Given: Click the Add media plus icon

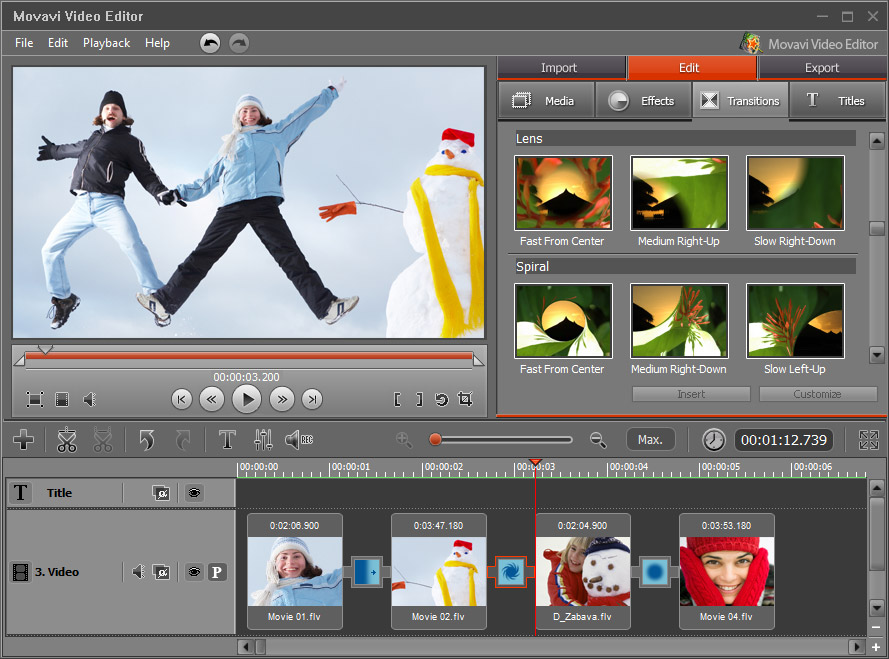Looking at the screenshot, I should (x=22, y=440).
